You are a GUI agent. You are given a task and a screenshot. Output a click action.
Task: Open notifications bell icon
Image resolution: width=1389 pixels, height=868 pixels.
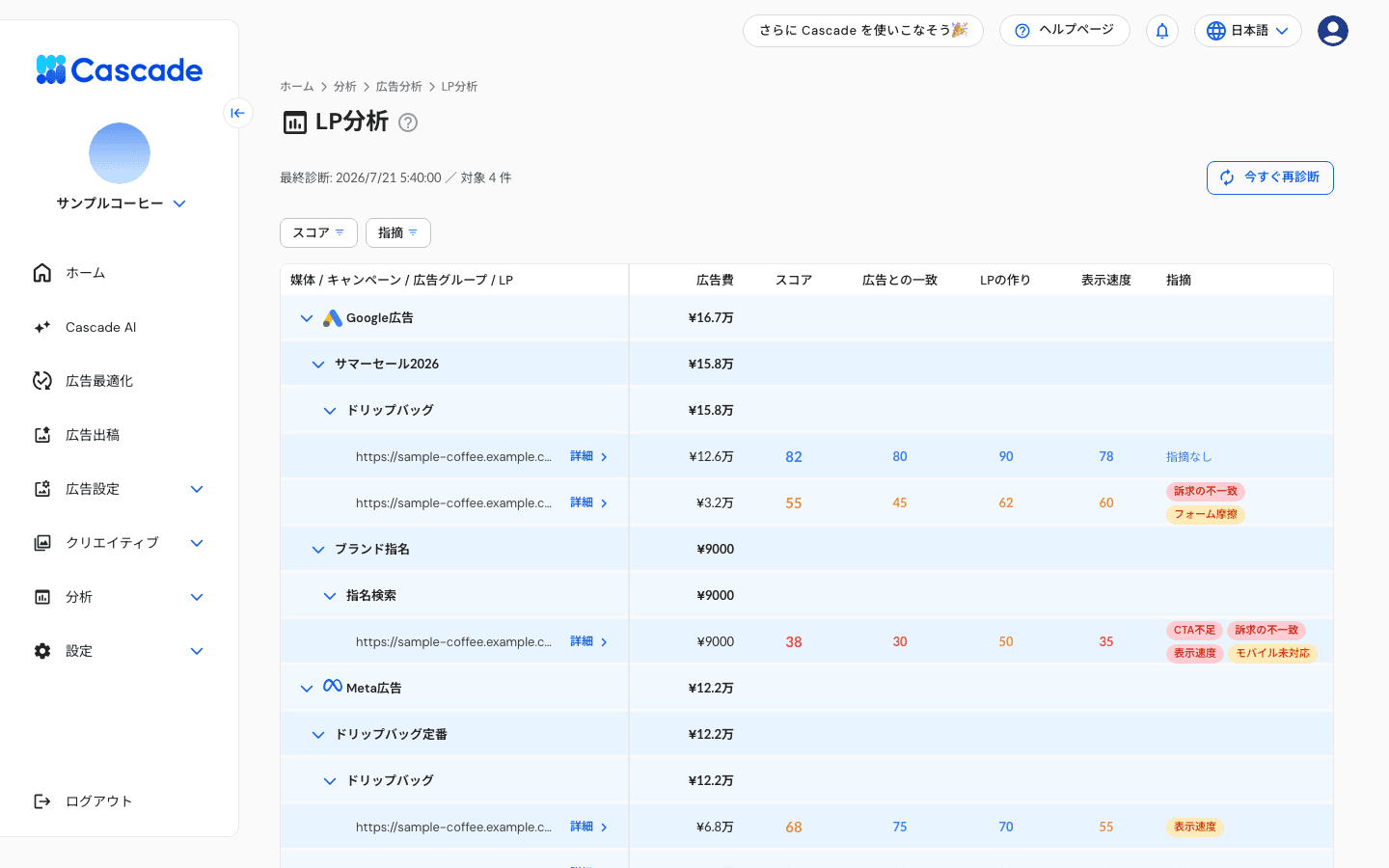[x=1162, y=31]
